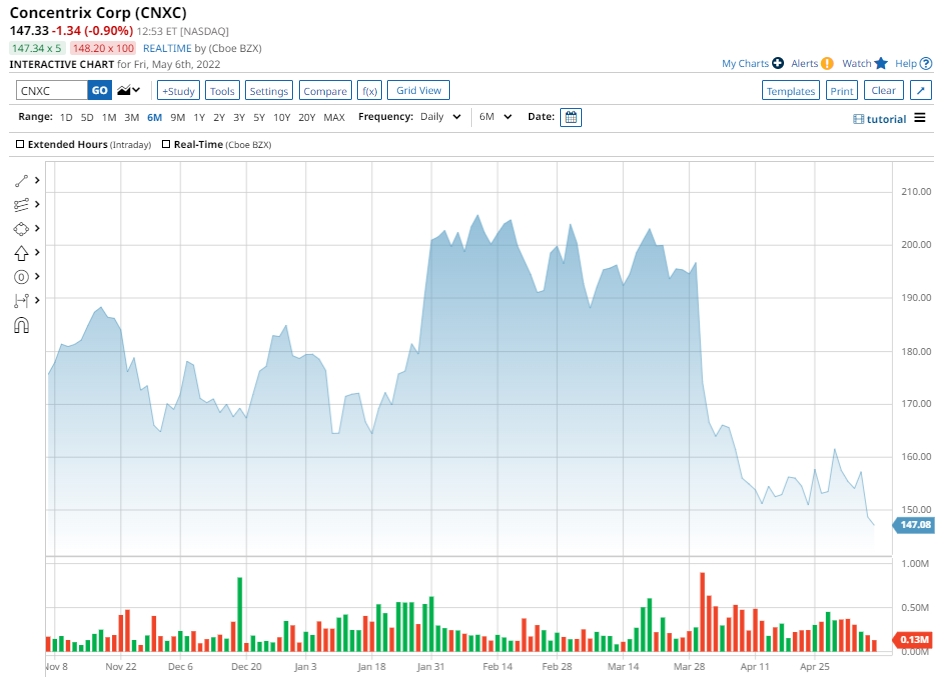951x687 pixels.
Task: Click the REALTIME quote link
Action: tap(167, 48)
